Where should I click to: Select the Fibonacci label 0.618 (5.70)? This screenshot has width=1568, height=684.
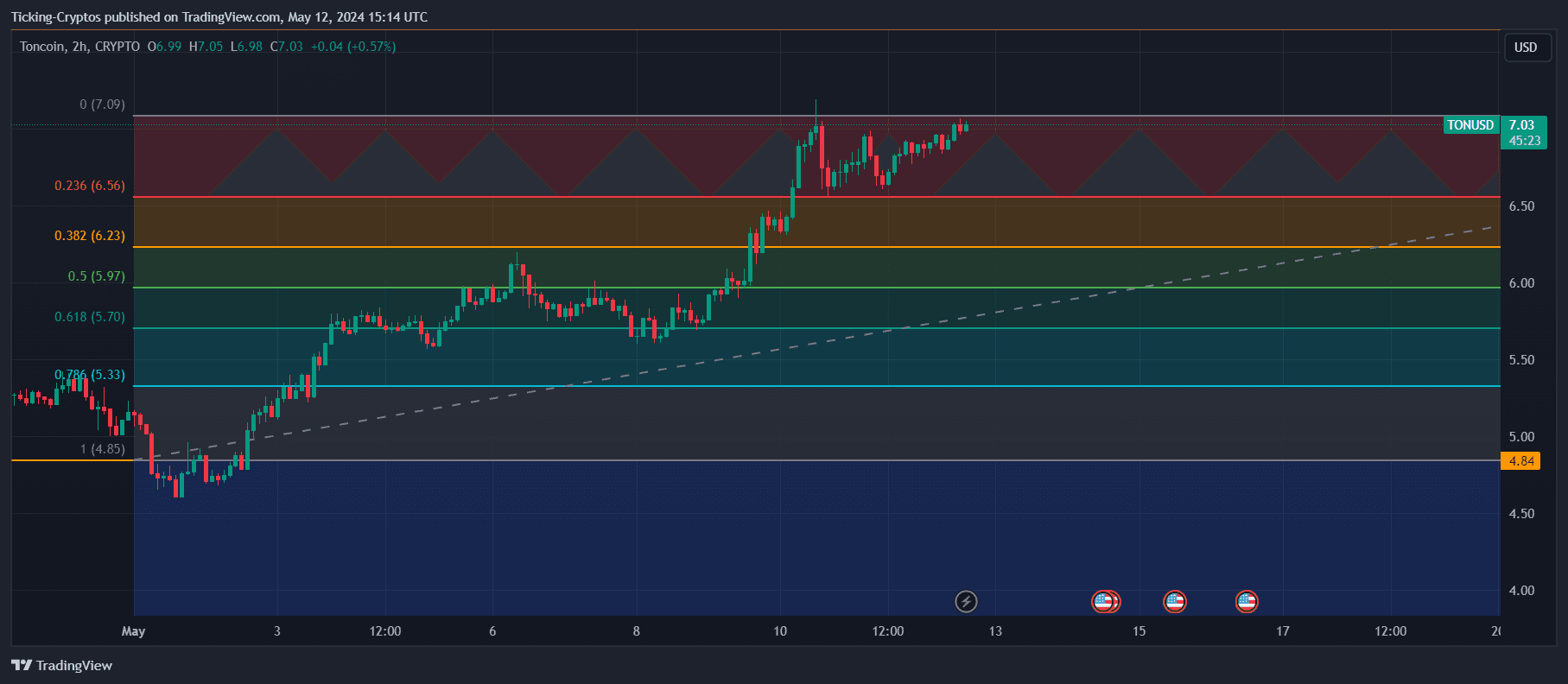[x=89, y=317]
